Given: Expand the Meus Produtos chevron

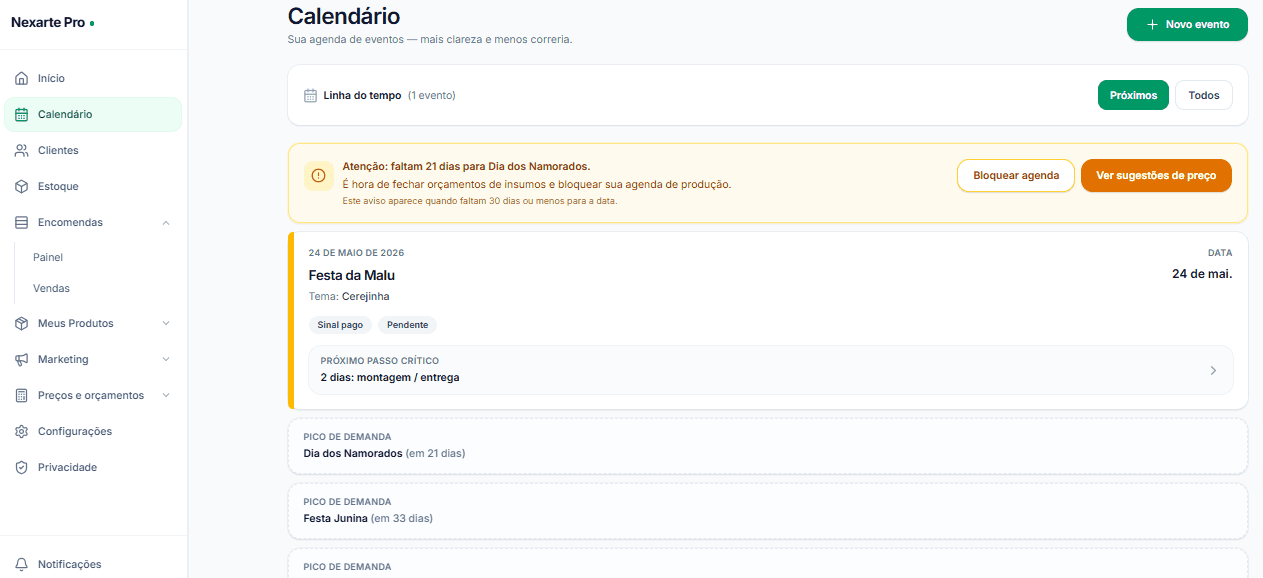Looking at the screenshot, I should coord(166,323).
